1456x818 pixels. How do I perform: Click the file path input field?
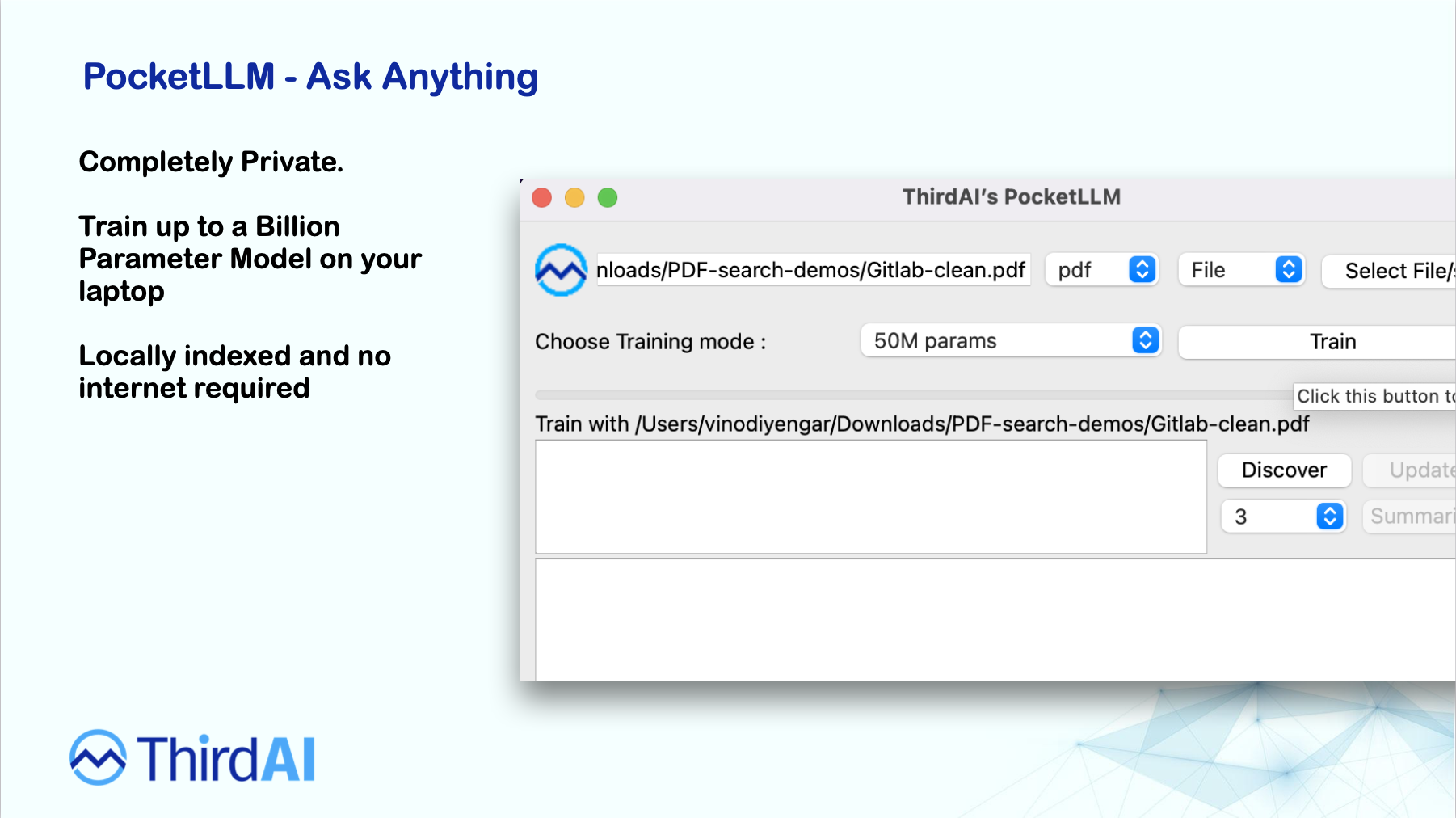813,270
